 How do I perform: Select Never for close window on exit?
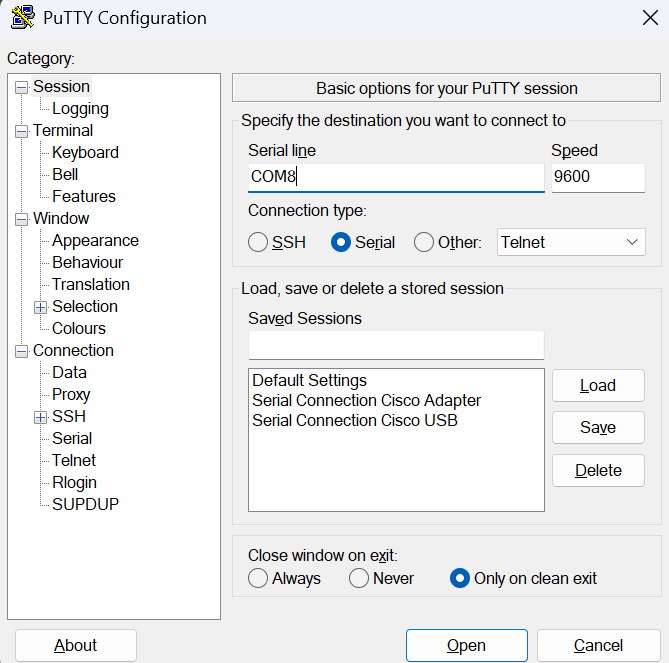pos(359,579)
